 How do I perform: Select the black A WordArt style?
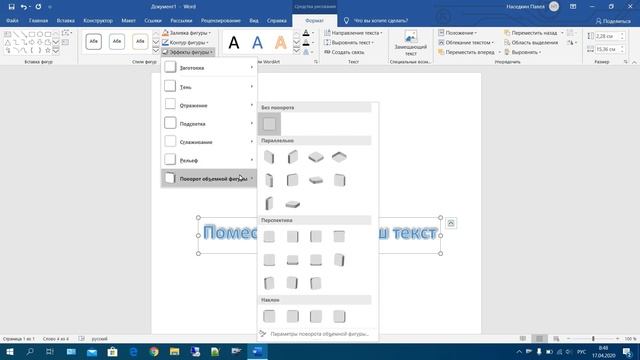tap(234, 42)
